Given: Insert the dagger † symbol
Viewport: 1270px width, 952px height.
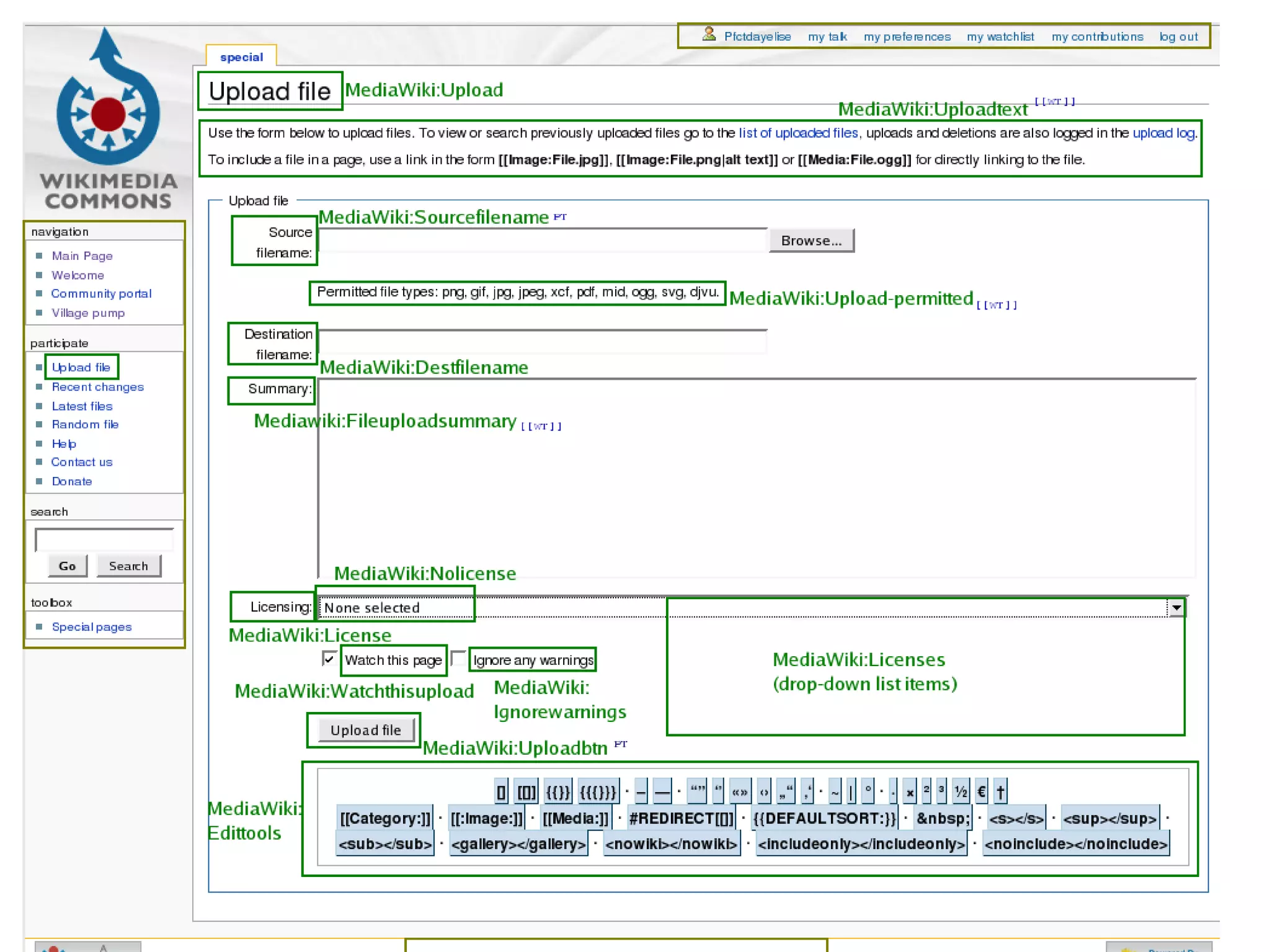Looking at the screenshot, I should point(1000,792).
